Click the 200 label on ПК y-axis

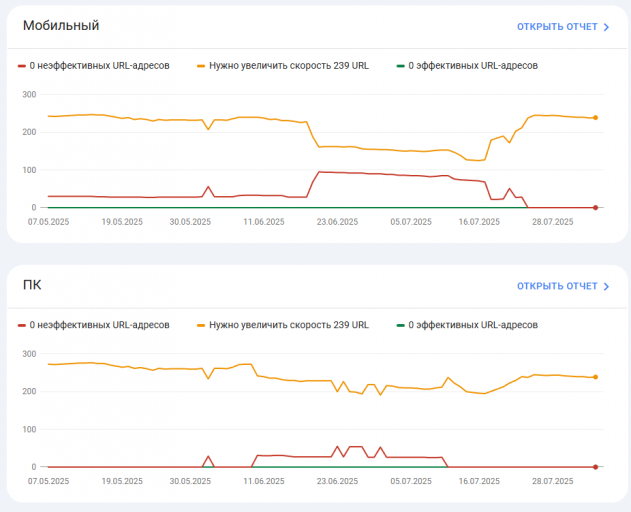point(29,391)
